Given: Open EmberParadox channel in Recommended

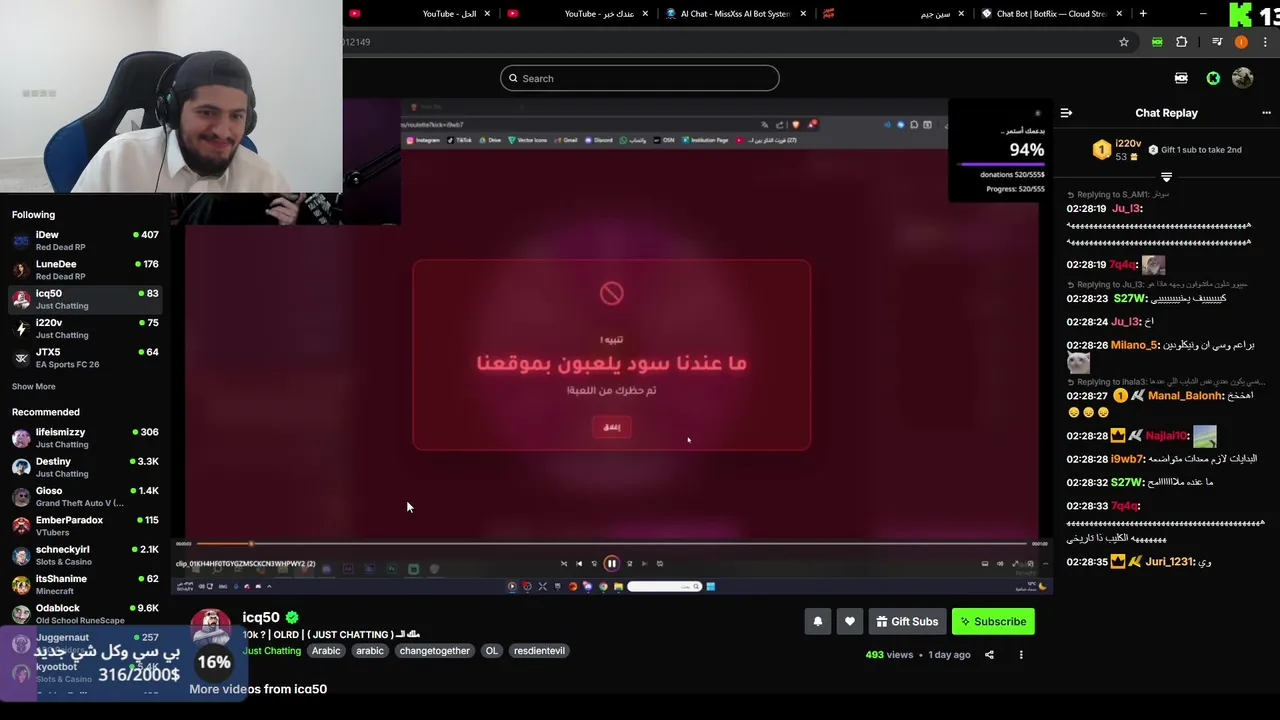Looking at the screenshot, I should 85,526.
